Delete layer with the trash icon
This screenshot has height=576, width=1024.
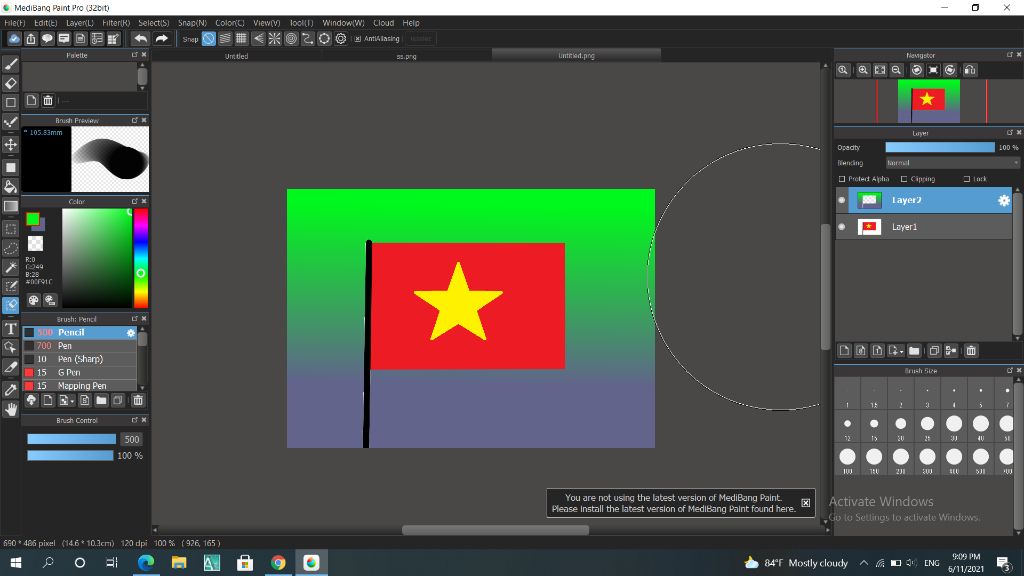point(971,351)
